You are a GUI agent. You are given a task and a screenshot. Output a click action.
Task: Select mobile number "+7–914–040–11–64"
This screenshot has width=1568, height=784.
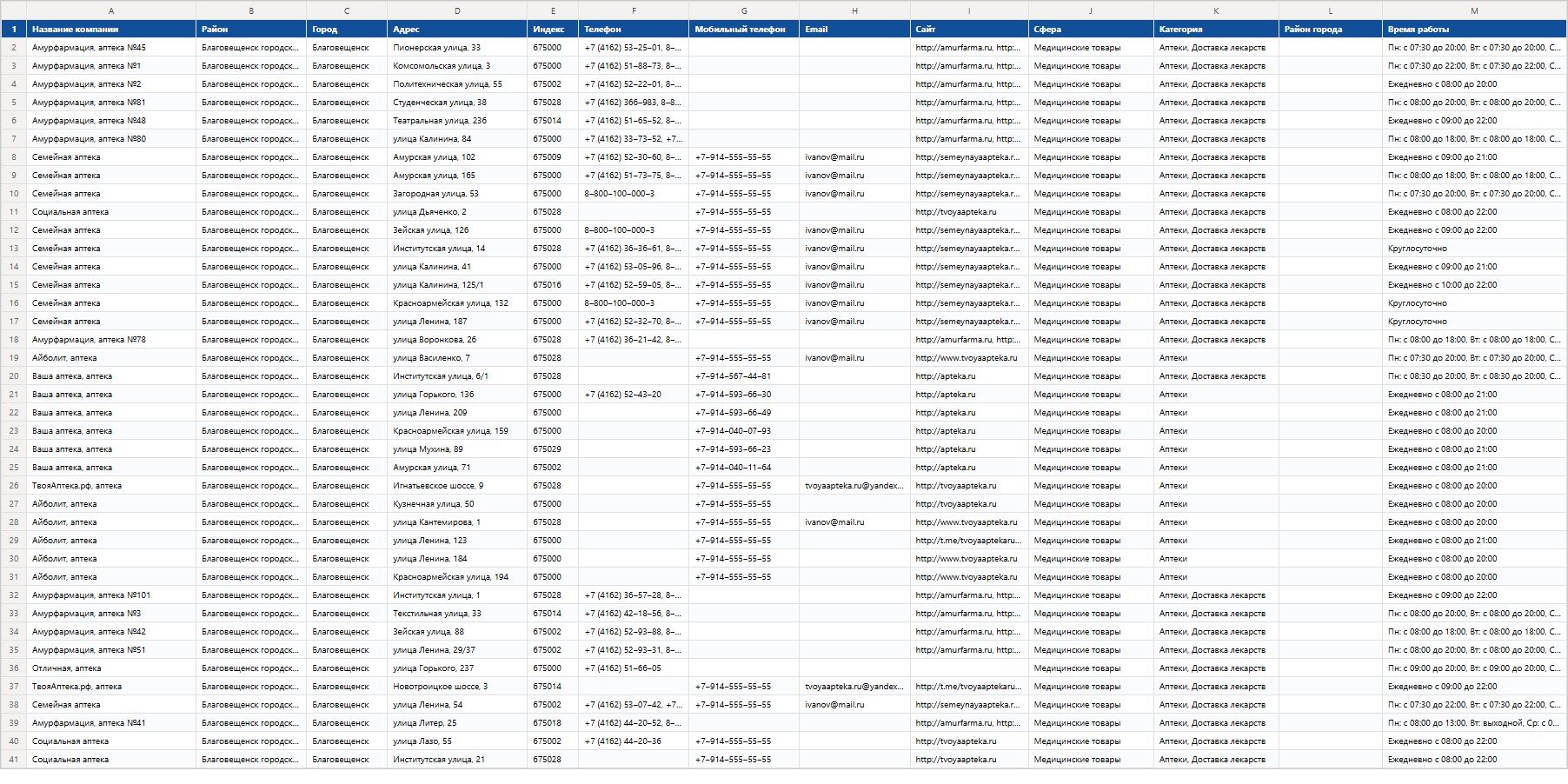point(744,468)
